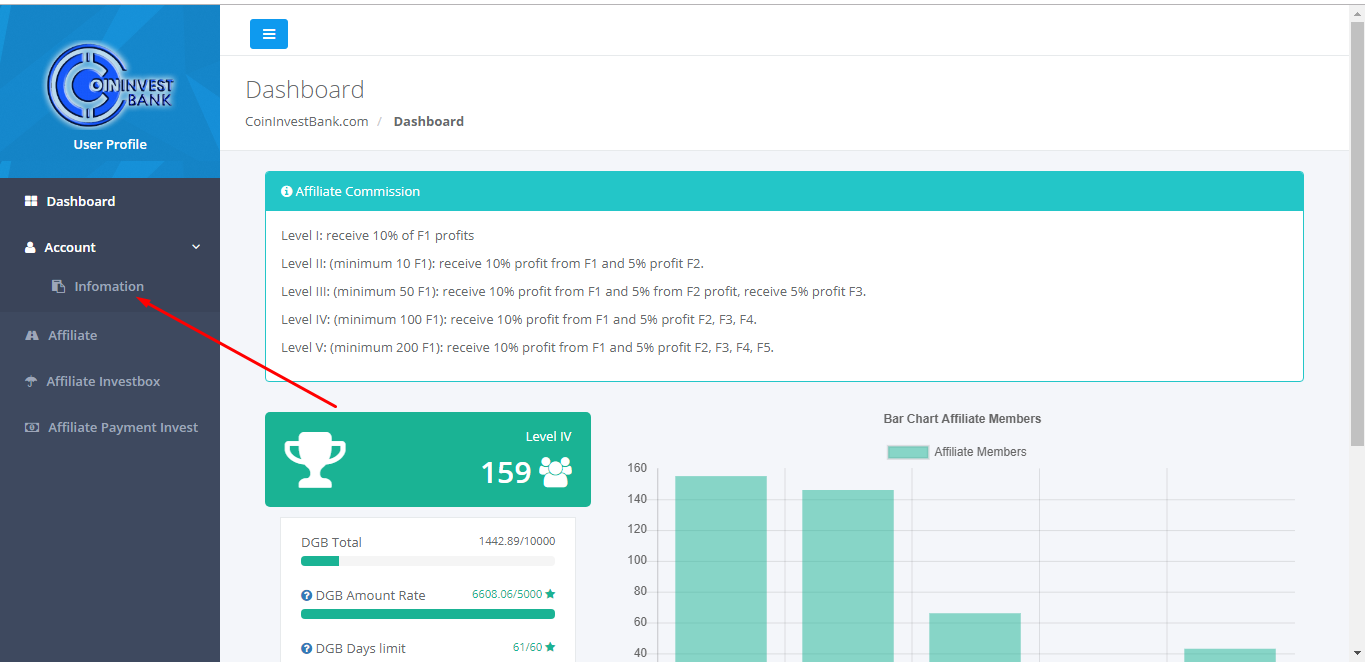Click the third chart bar near 66
Image resolution: width=1365 pixels, height=662 pixels.
pos(975,637)
